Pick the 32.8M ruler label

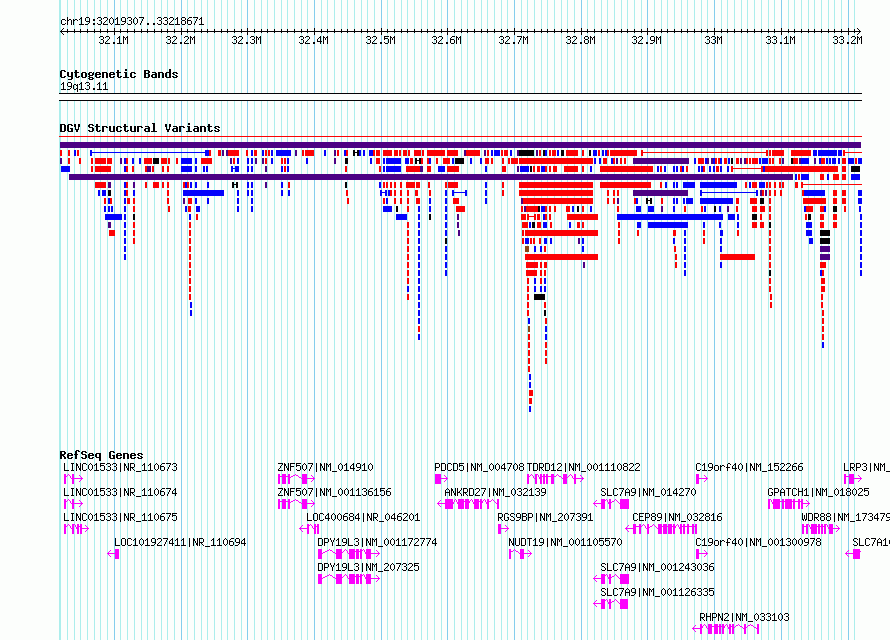580,40
